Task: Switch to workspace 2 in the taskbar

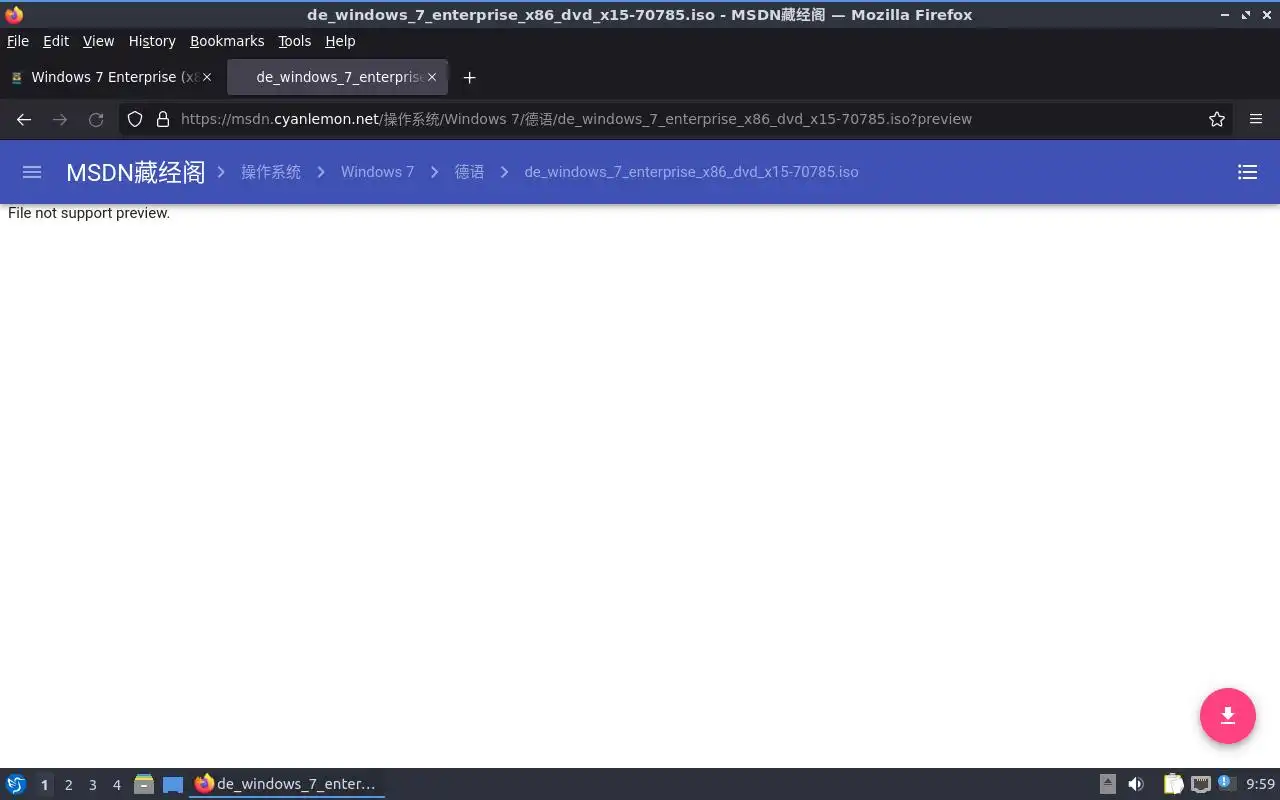Action: (68, 785)
